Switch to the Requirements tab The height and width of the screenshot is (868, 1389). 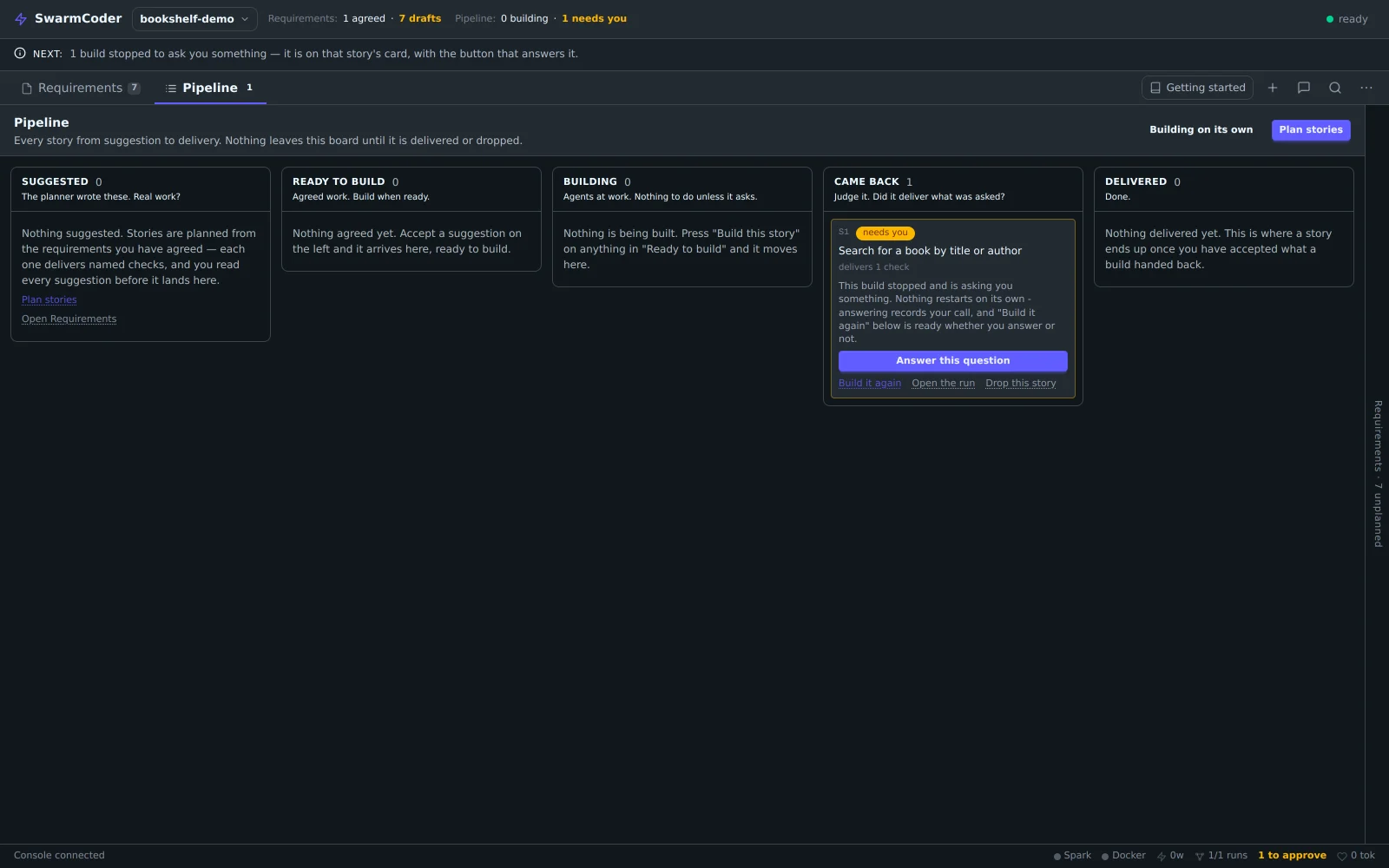tap(81, 88)
